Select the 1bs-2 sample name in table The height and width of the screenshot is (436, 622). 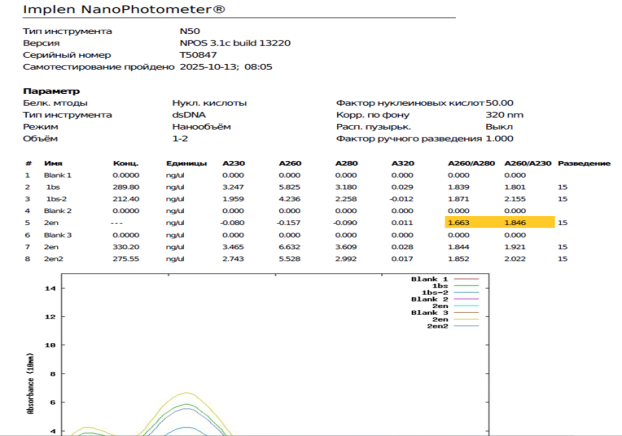click(57, 199)
